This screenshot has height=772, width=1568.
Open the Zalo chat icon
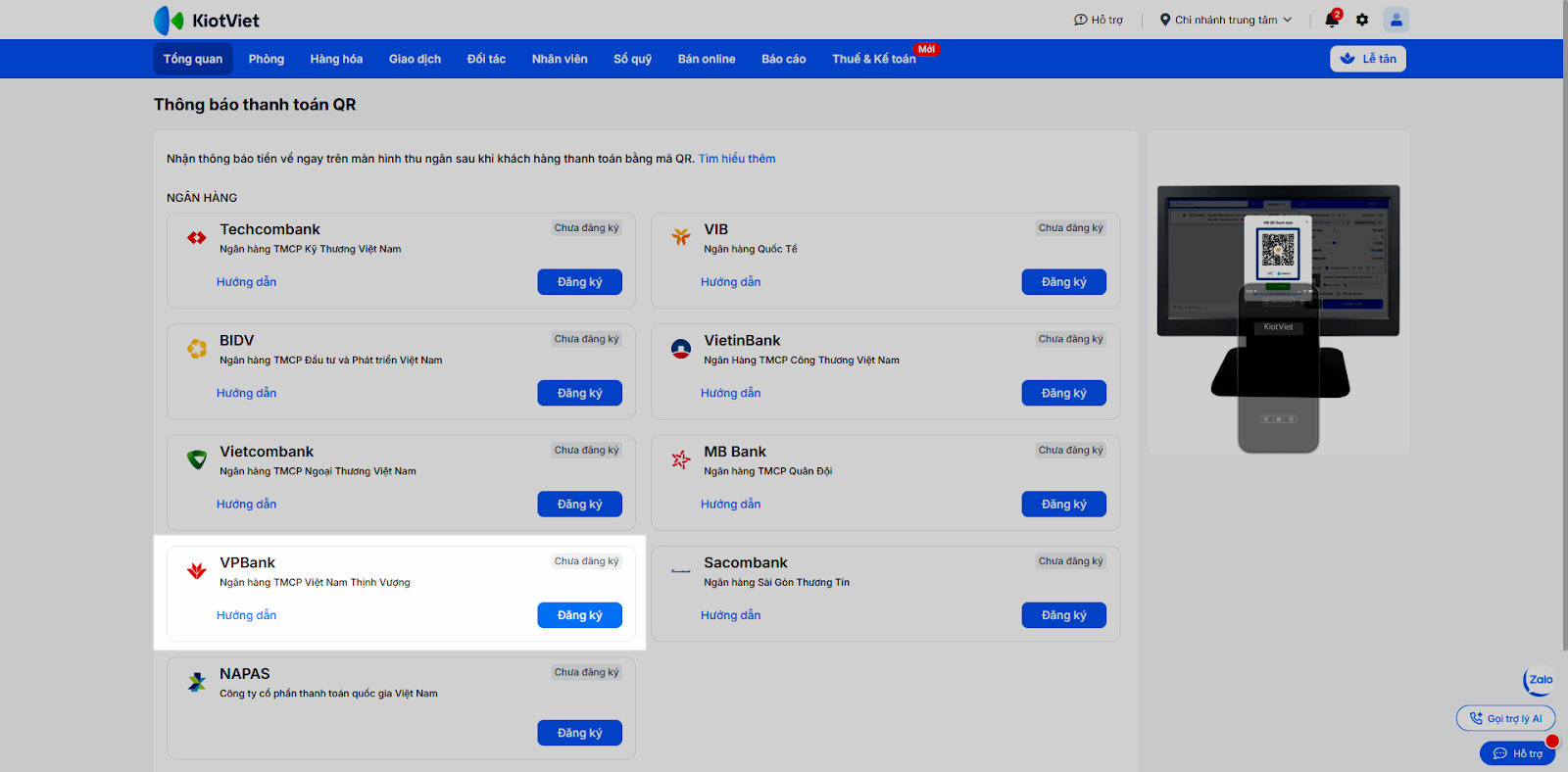pyautogui.click(x=1540, y=680)
